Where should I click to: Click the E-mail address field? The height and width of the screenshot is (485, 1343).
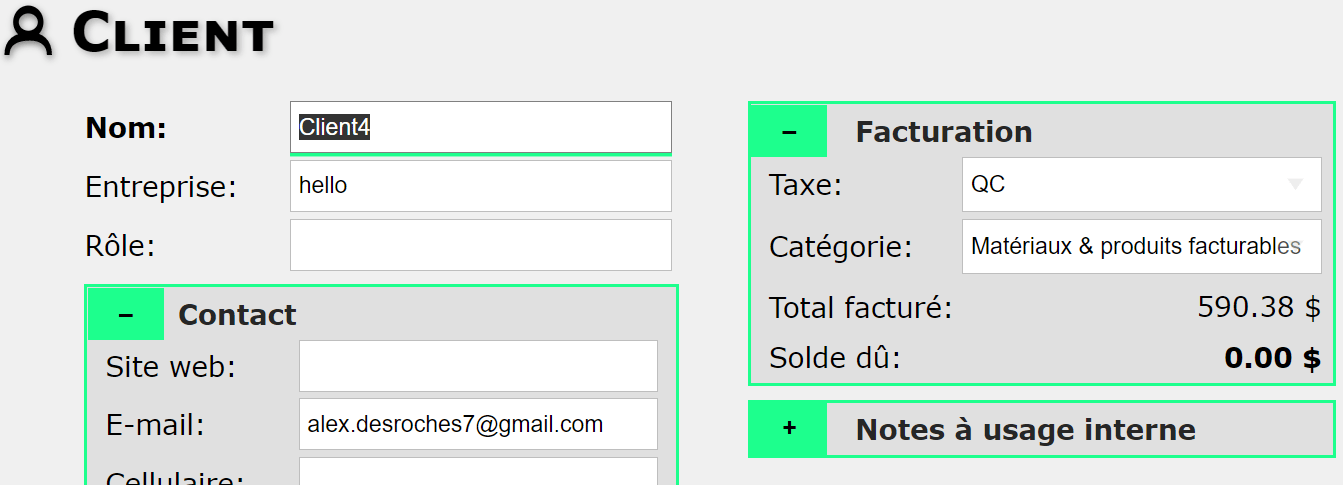[478, 424]
